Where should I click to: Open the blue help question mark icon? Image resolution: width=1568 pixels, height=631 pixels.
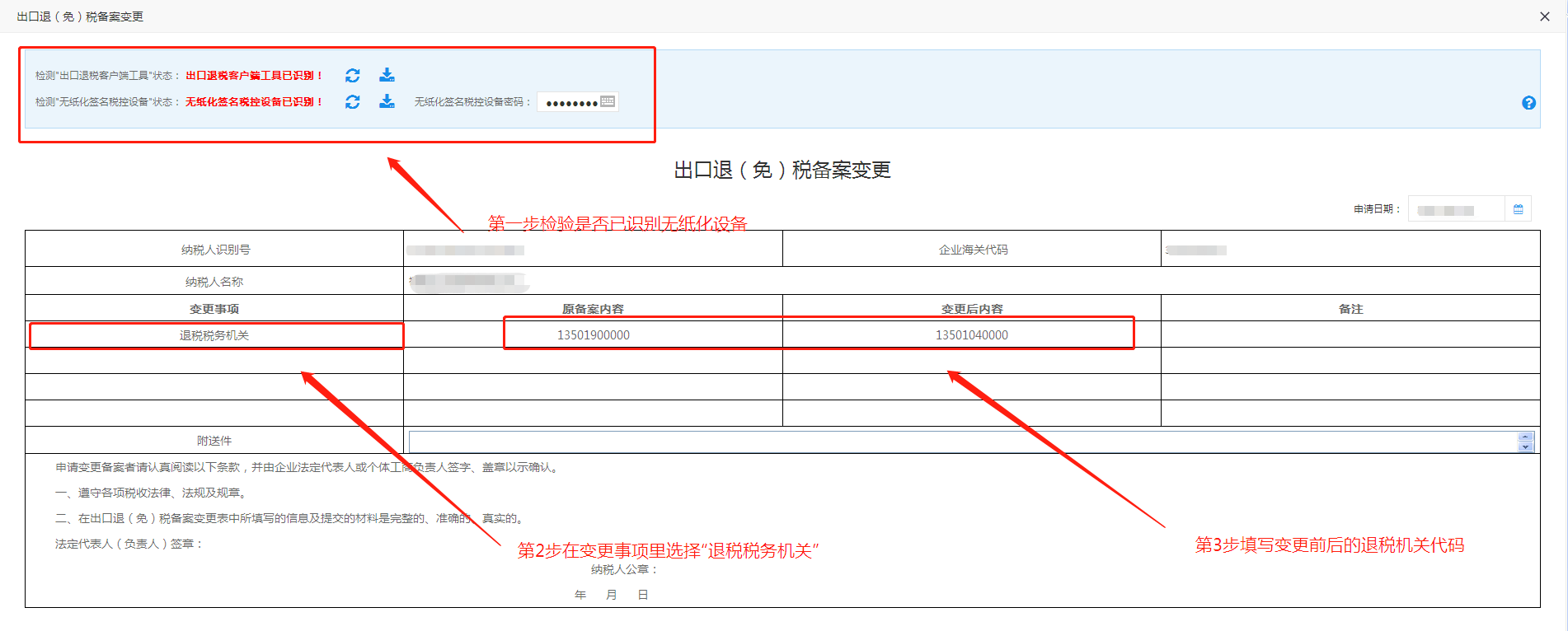click(x=1528, y=103)
